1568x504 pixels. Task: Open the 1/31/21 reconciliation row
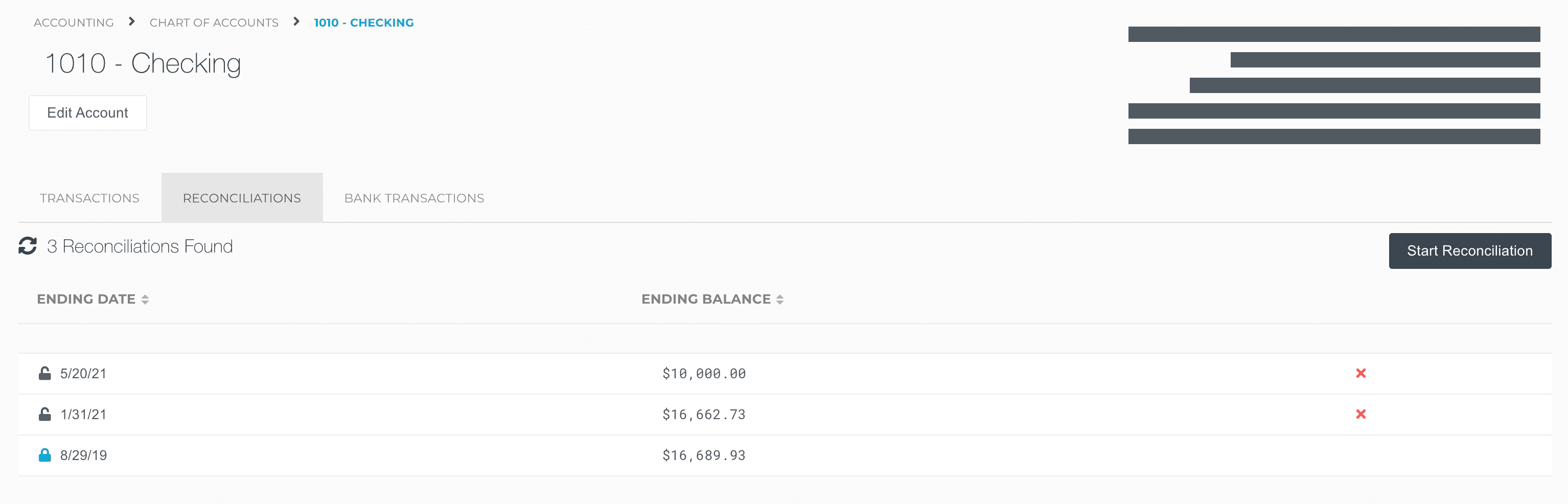83,415
